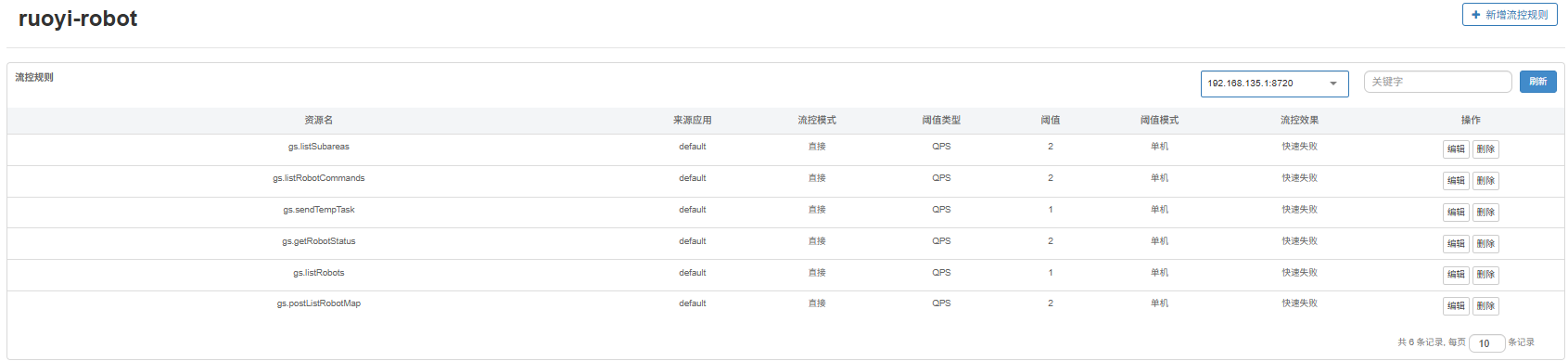Click 直接 mode in gs.sendTempTask row
The width and height of the screenshot is (1568, 361).
tap(817, 210)
